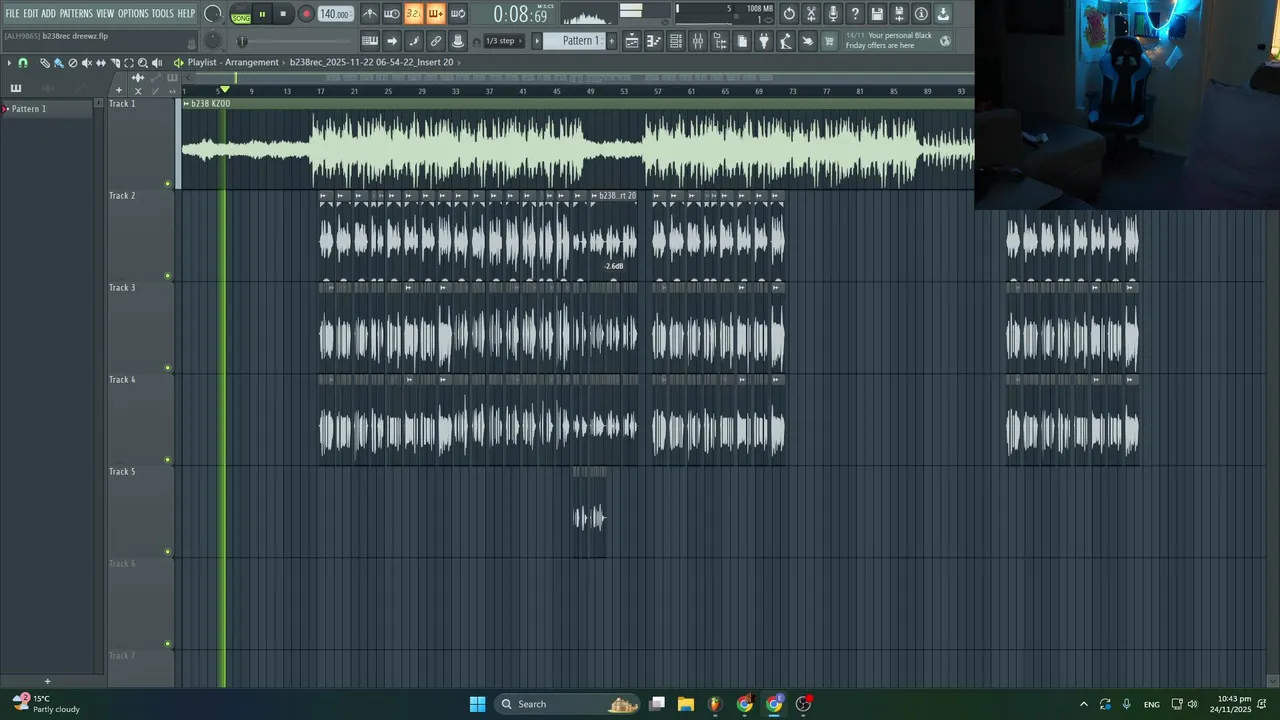
Task: Click the song position slider handle
Action: tap(242, 41)
